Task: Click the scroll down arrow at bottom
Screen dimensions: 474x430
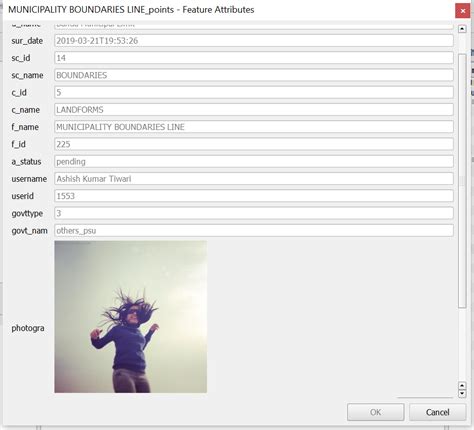Action: [x=462, y=394]
